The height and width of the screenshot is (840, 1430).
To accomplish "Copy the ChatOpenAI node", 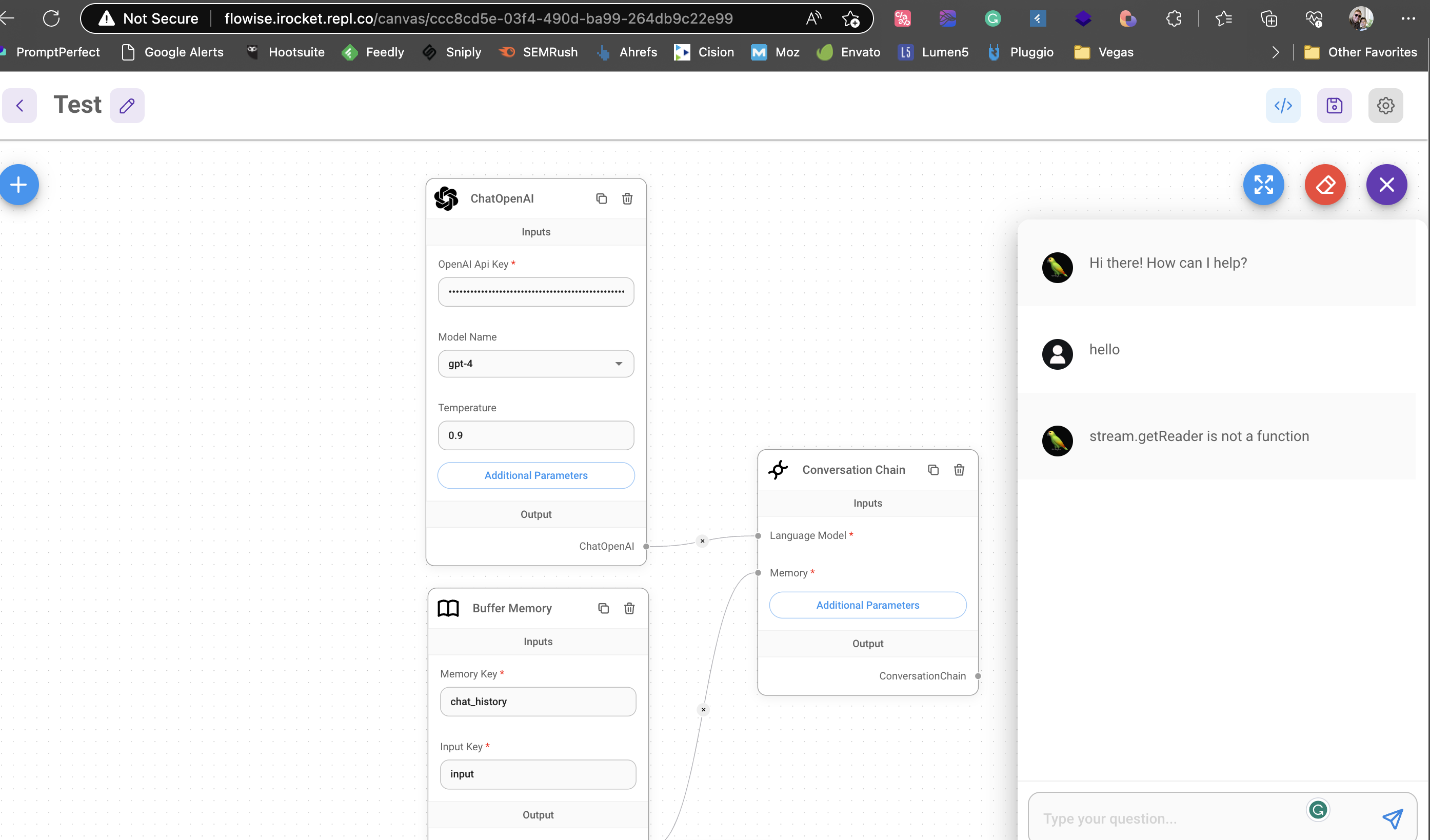I will point(602,198).
